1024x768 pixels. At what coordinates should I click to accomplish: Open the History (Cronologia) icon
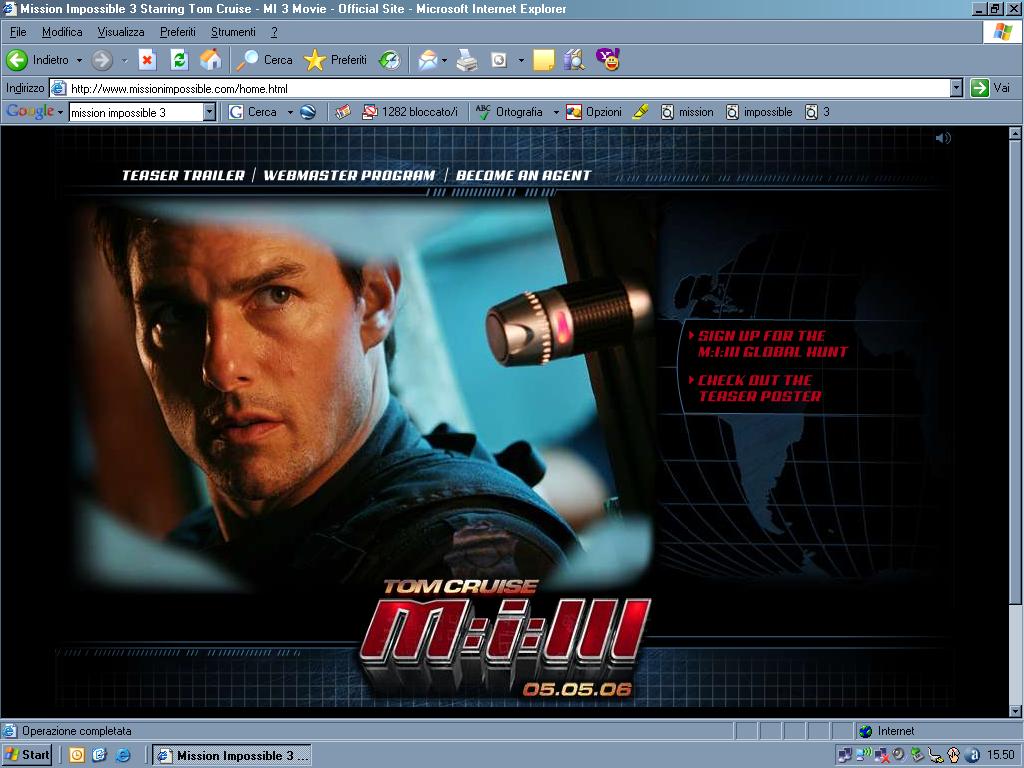point(389,60)
